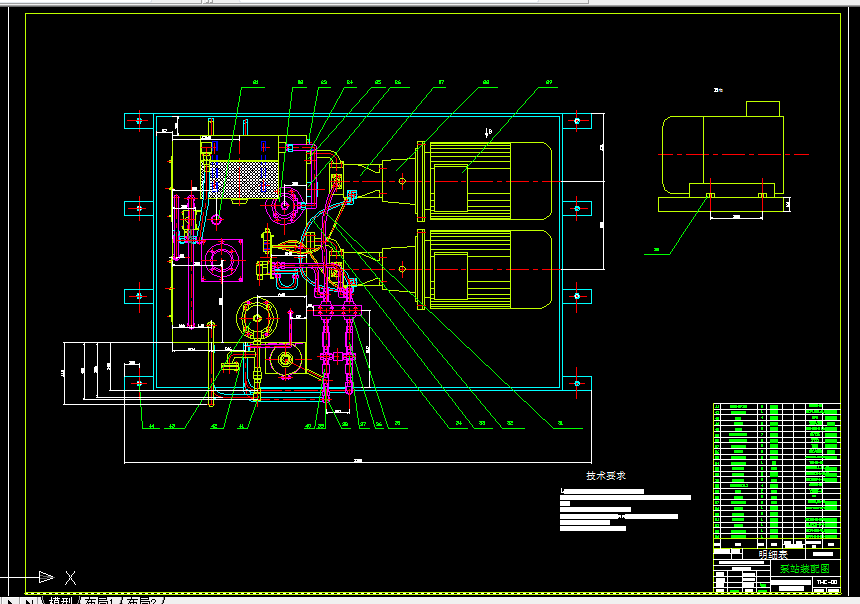Switch to the 布局2 layout tab

point(142,601)
